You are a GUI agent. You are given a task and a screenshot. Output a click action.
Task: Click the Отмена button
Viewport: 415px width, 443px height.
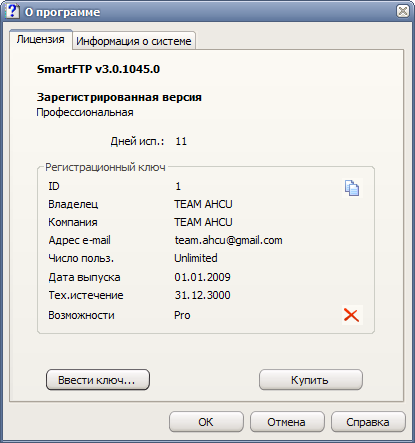pos(287,422)
